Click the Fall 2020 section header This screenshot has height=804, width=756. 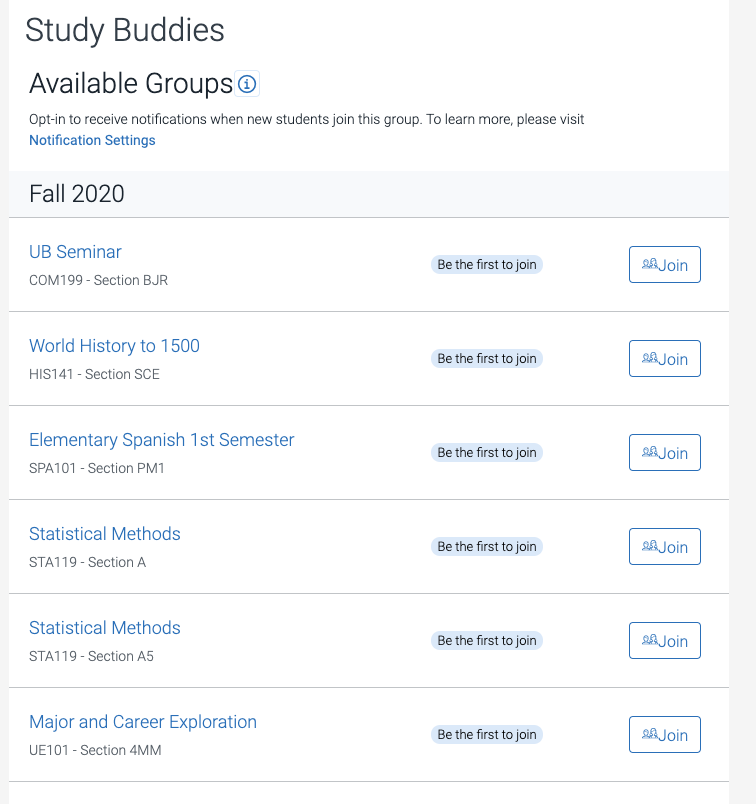[77, 194]
